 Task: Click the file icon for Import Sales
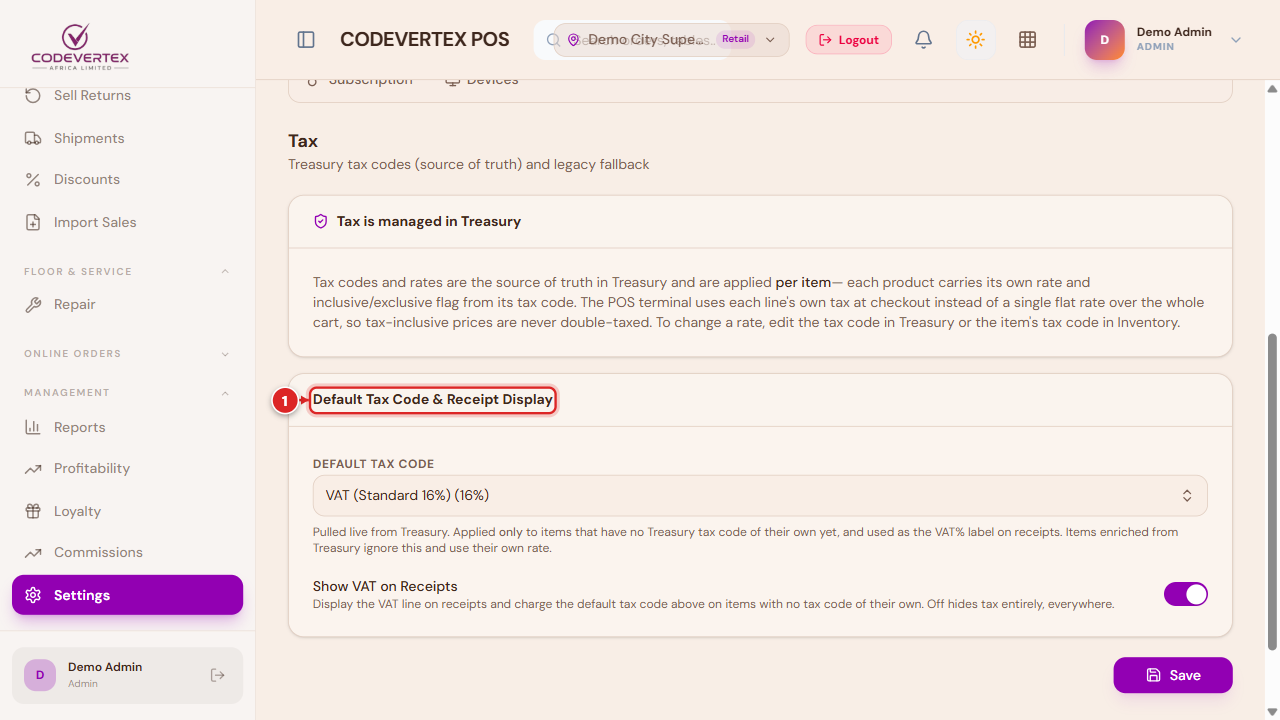(x=33, y=222)
